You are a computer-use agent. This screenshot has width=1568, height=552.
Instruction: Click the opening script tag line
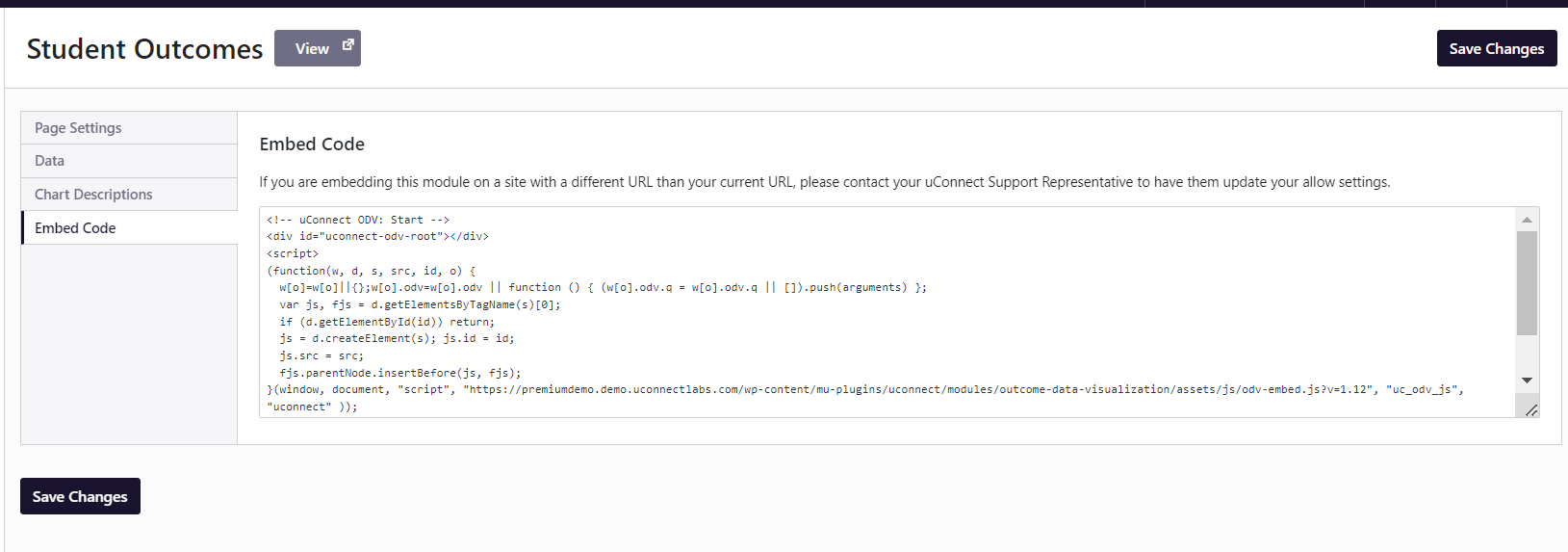[293, 253]
